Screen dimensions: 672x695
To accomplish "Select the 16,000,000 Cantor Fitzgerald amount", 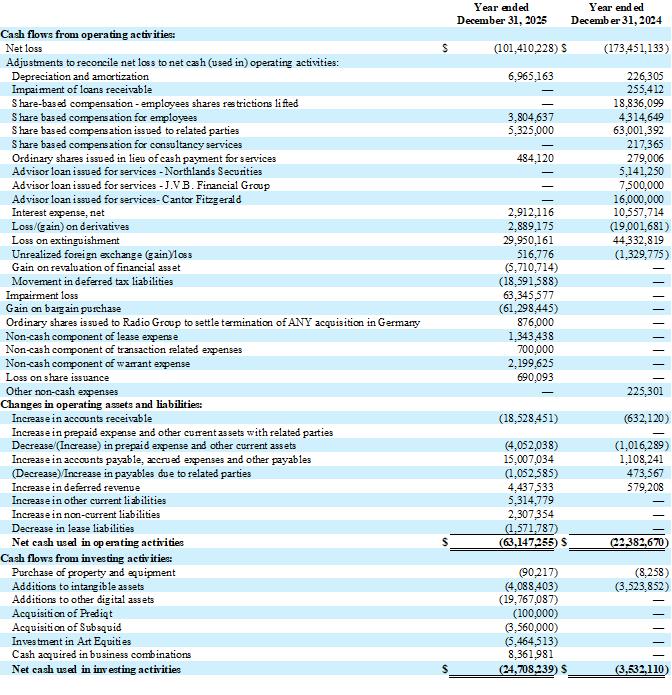I will coord(637,199).
